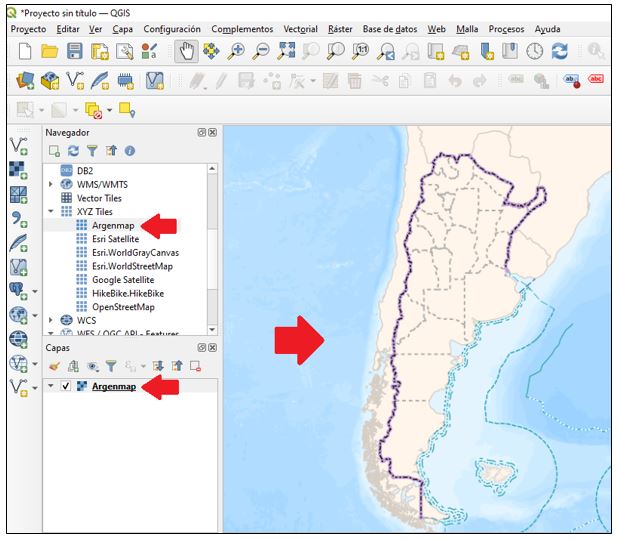Filter legend funnel icon in Capas
This screenshot has height=541, width=619.
pyautogui.click(x=111, y=366)
